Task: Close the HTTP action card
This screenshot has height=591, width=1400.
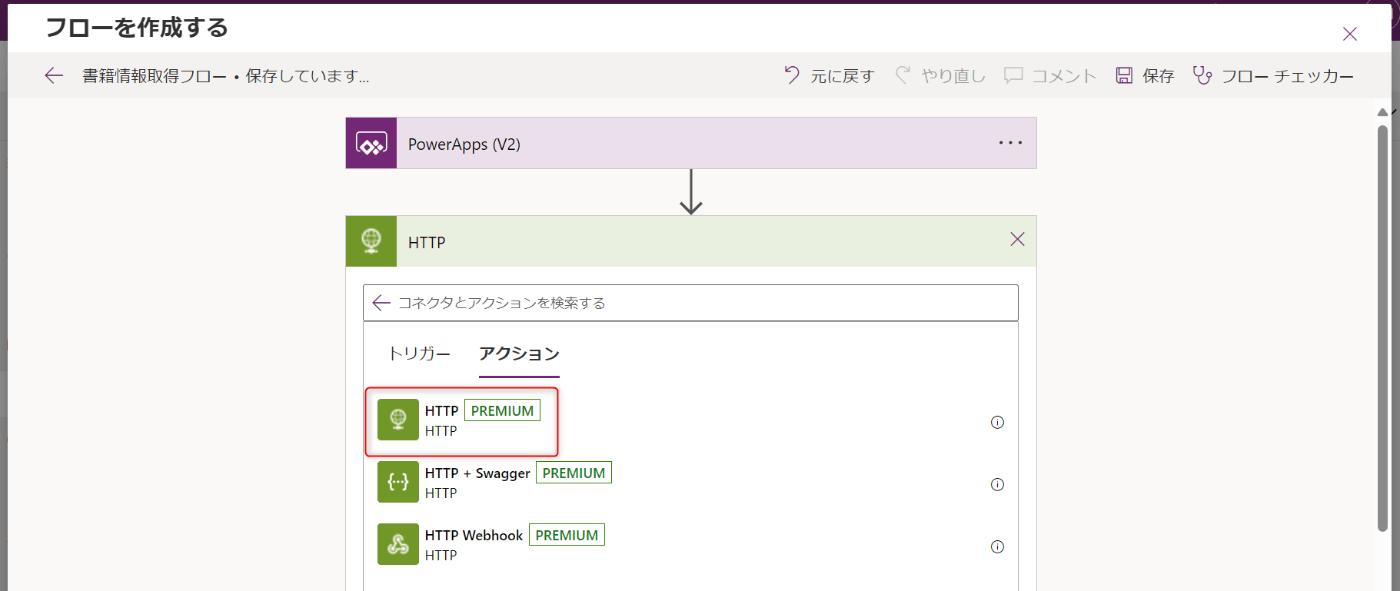Action: click(1017, 239)
